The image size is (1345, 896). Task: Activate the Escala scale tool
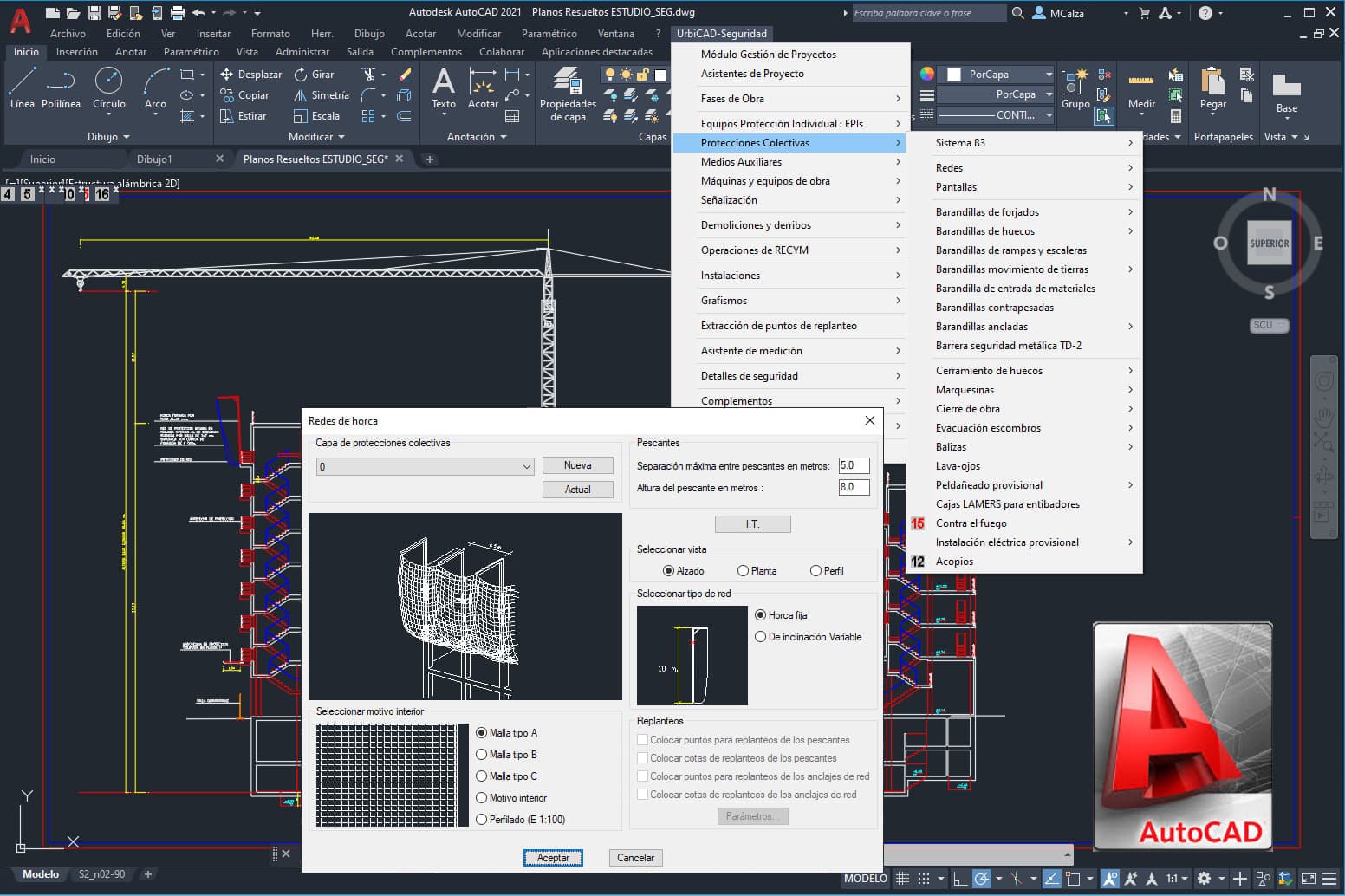click(316, 116)
